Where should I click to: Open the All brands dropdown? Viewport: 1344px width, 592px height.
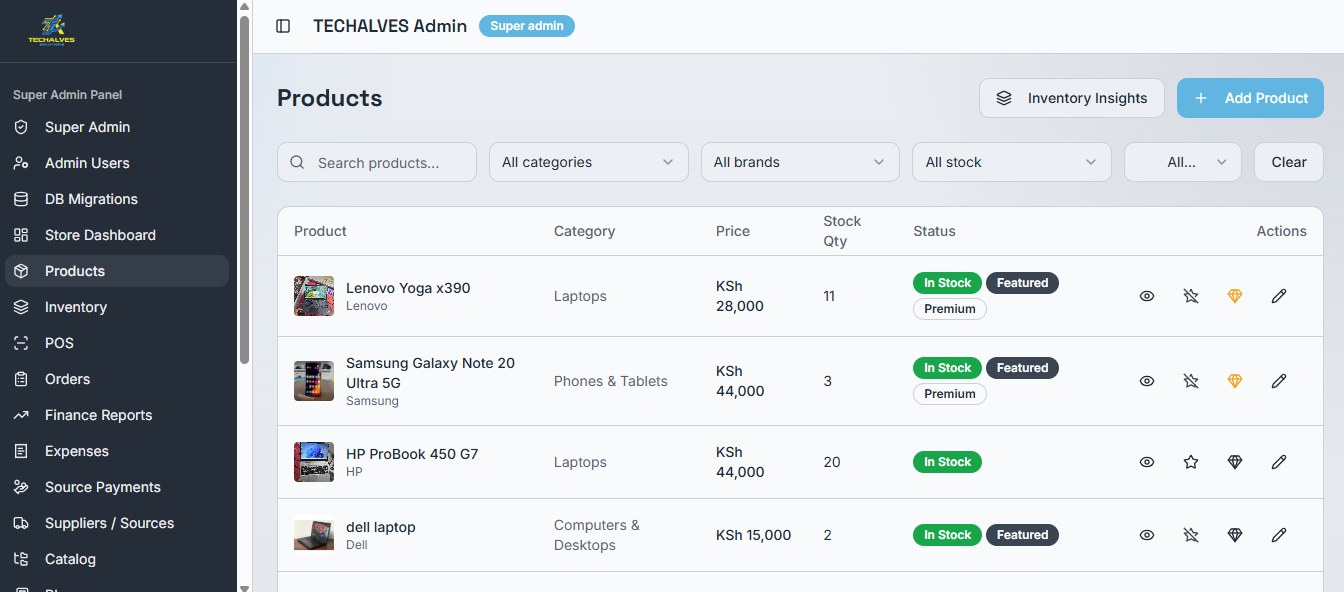[x=800, y=162]
